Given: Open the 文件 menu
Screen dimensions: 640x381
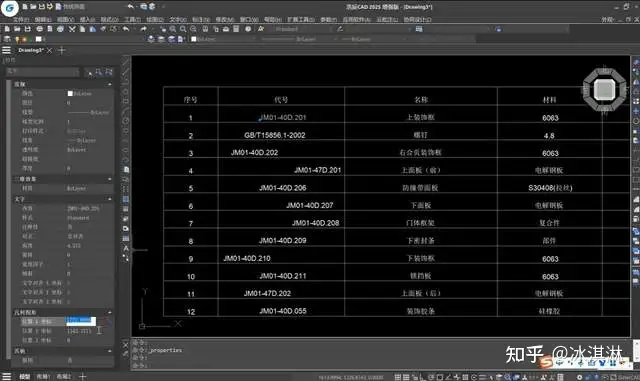Looking at the screenshot, I should point(21,19).
